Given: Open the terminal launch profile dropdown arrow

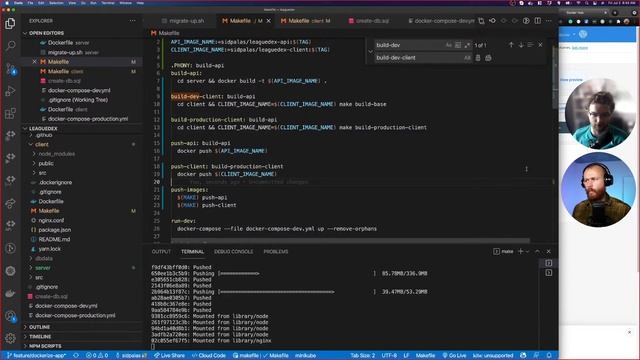Looking at the screenshot, I should (527, 251).
